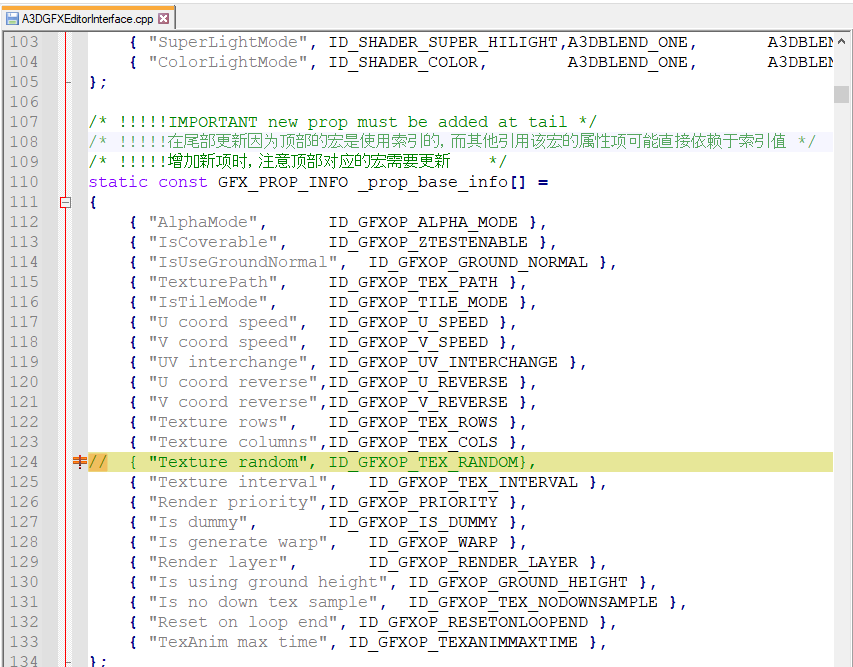Click the vertical scrollbar thumb
Viewport: 853px width, 667px height.
tap(841, 94)
